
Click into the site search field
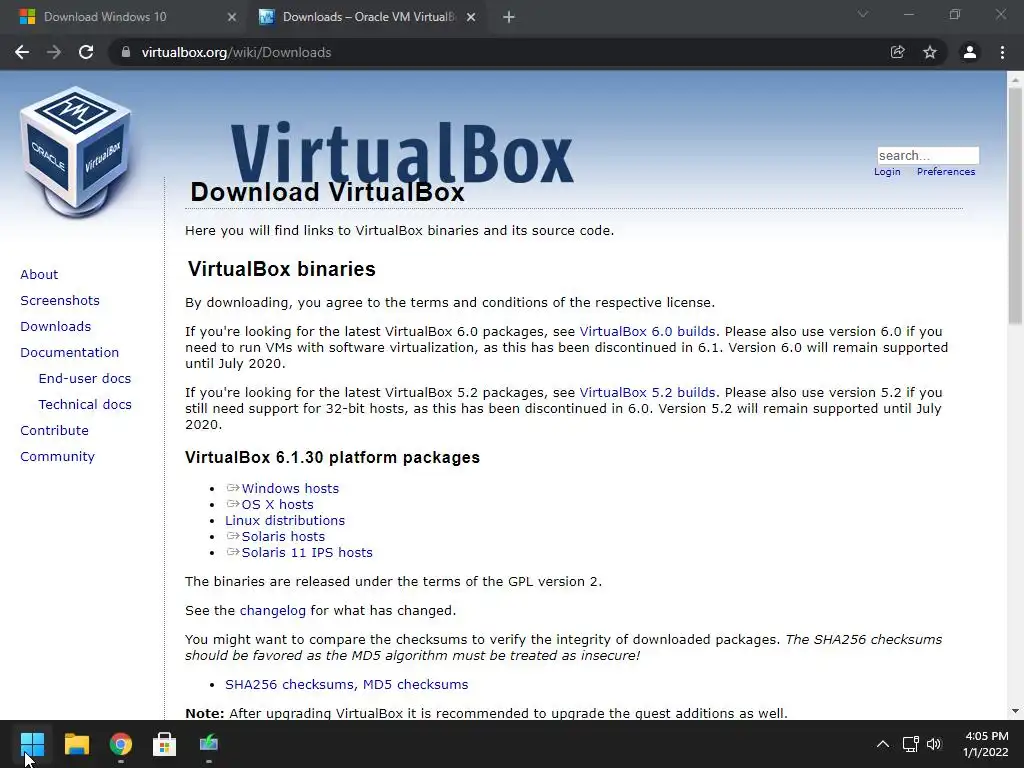pyautogui.click(x=928, y=155)
